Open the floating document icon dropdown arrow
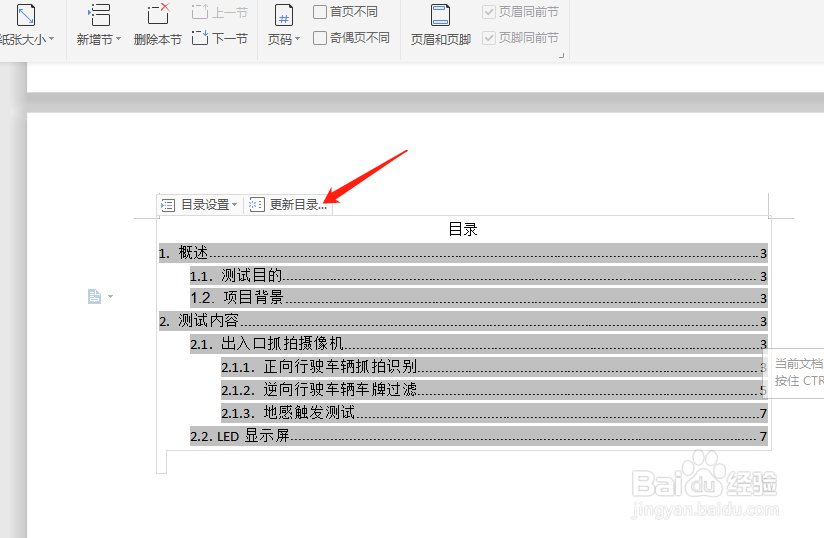This screenshot has width=824, height=538. [110, 296]
